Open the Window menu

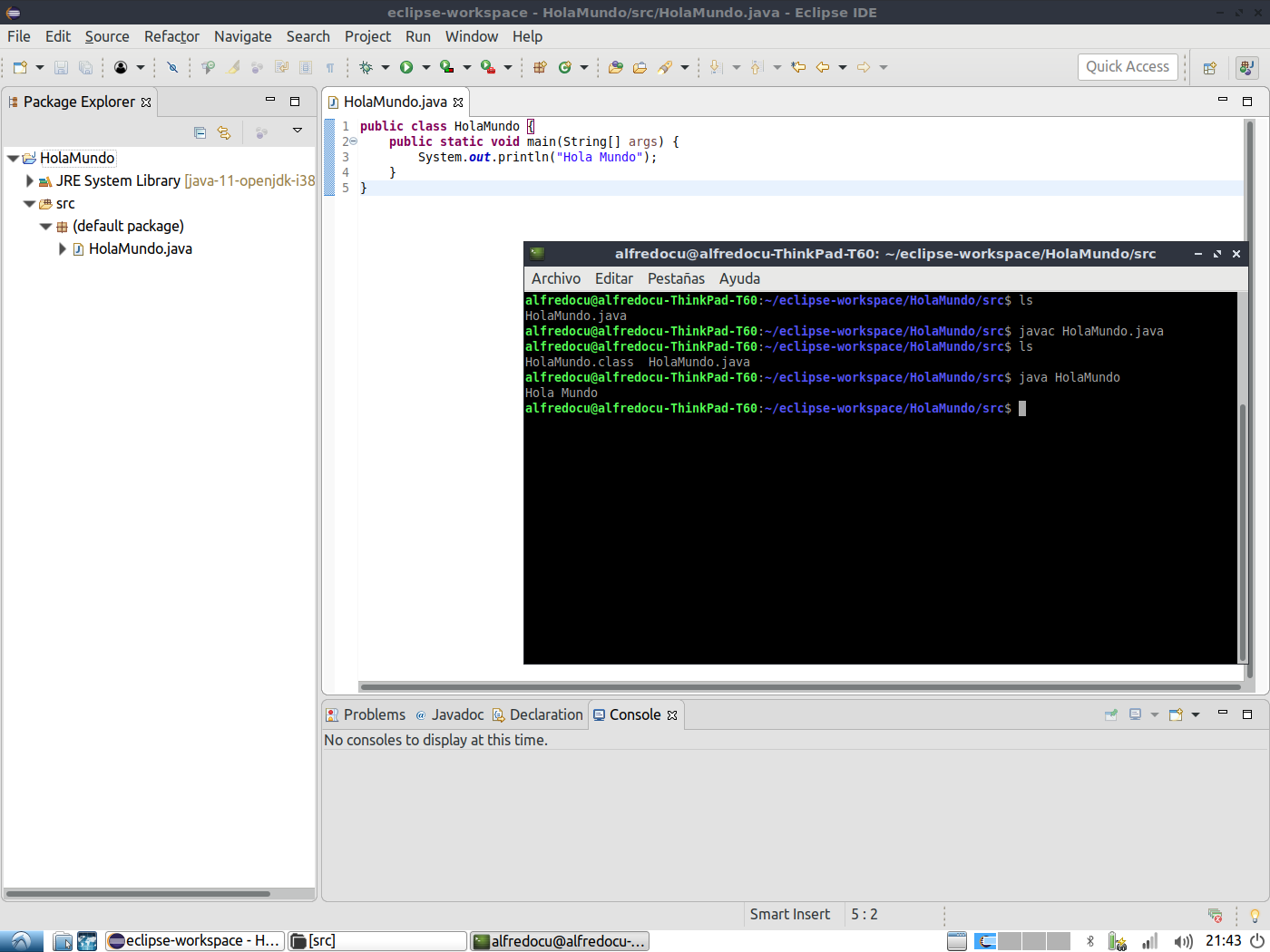(x=472, y=36)
